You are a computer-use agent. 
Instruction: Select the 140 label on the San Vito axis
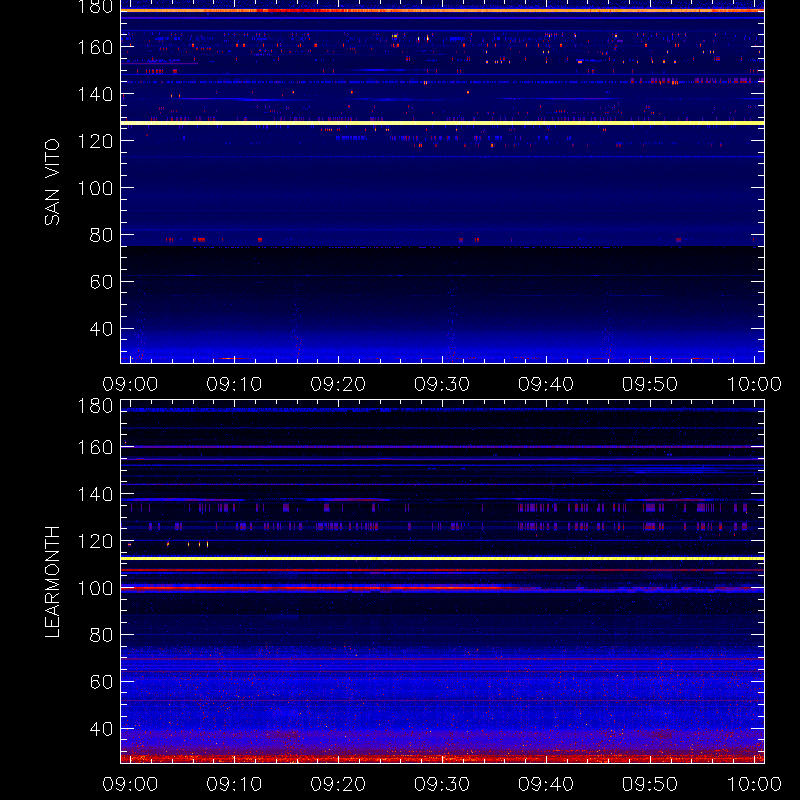(x=95, y=94)
